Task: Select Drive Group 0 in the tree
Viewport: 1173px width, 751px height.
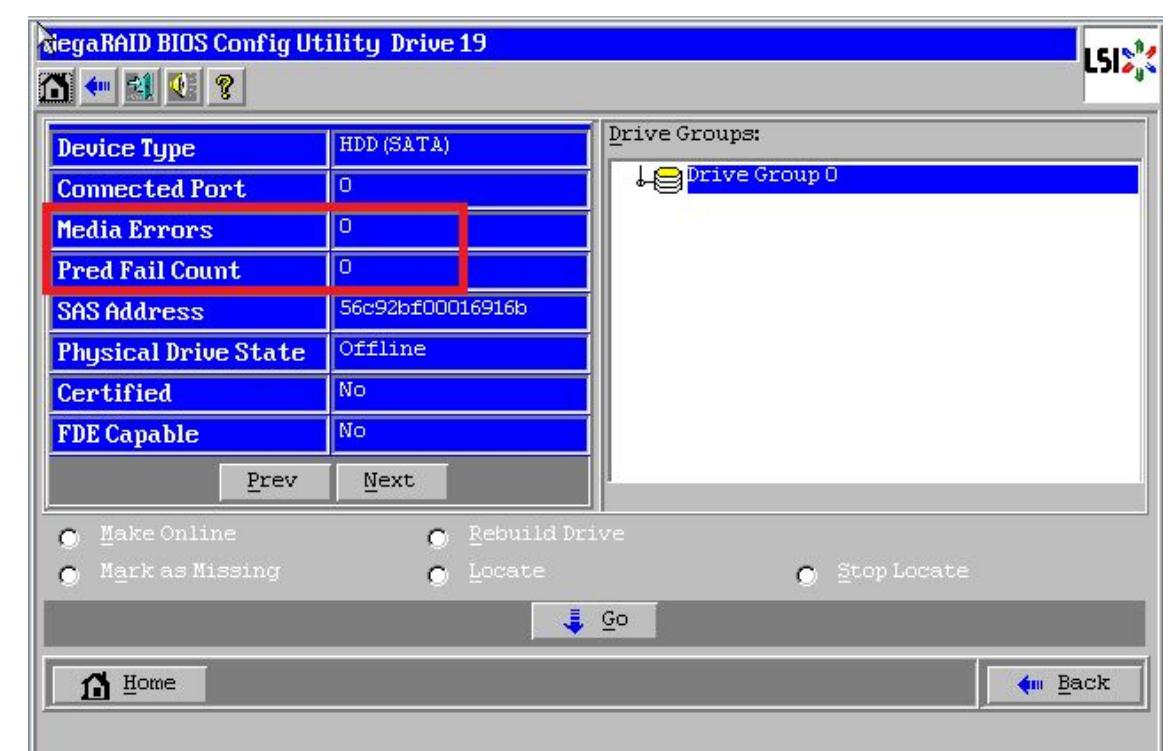Action: tap(761, 178)
